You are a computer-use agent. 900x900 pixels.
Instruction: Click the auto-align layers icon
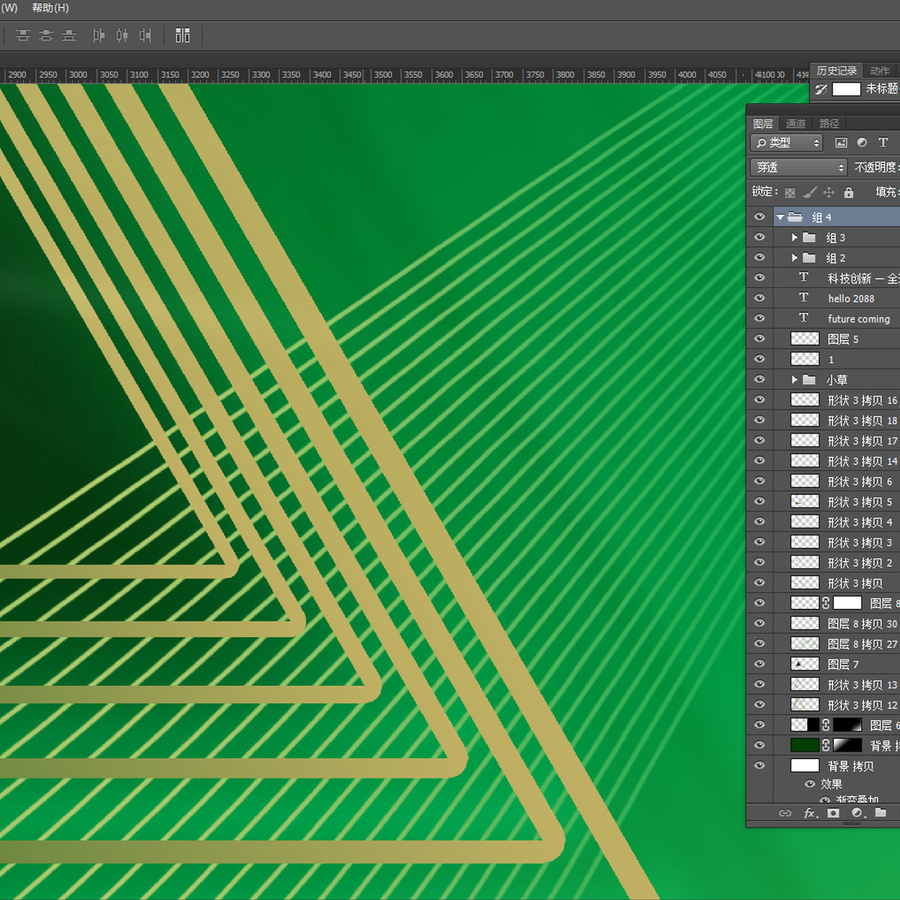pyautogui.click(x=183, y=36)
